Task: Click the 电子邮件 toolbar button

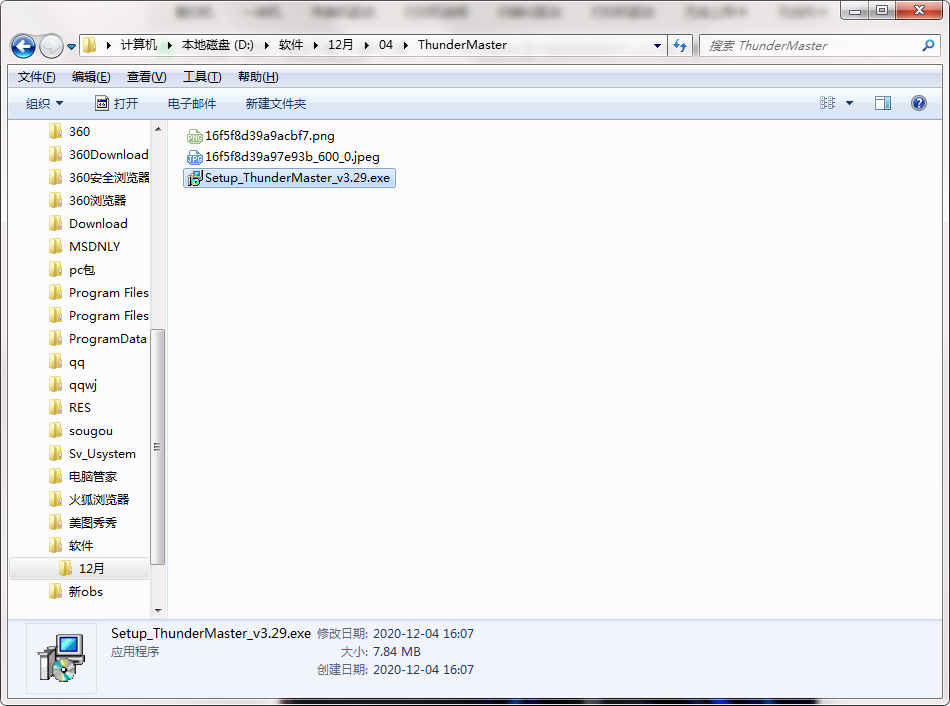Action: coord(191,104)
